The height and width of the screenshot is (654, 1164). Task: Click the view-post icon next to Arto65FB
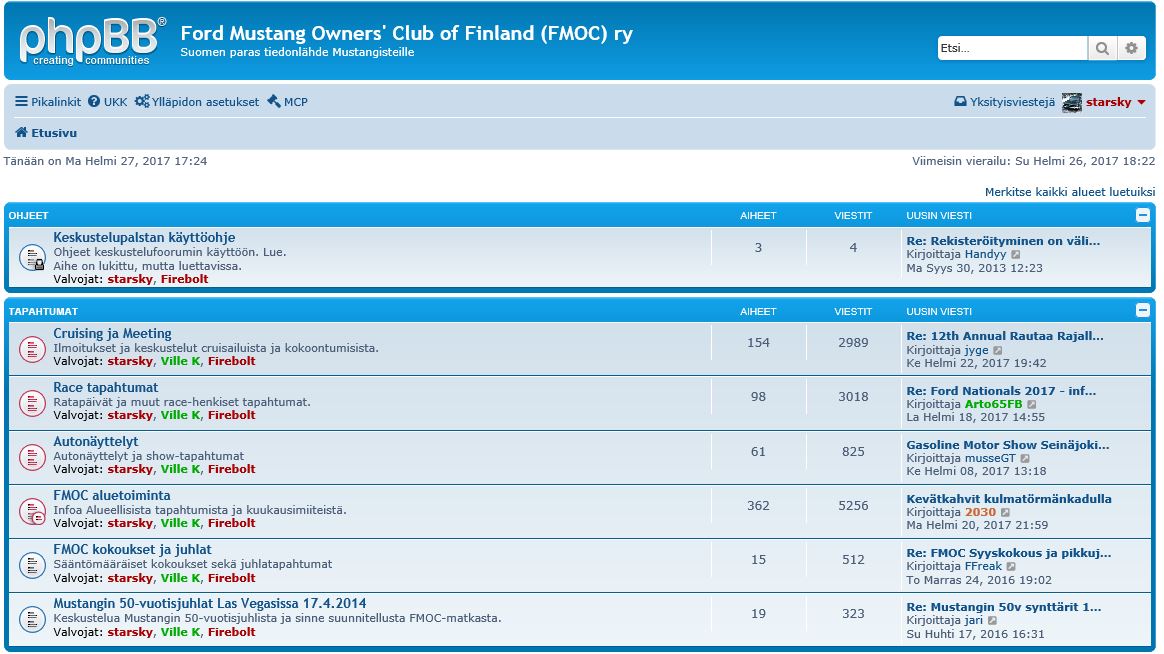click(1032, 404)
